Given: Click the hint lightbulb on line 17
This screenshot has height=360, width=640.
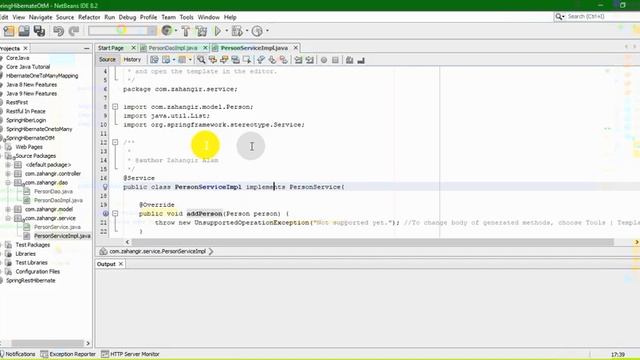Looking at the screenshot, I should (105, 187).
